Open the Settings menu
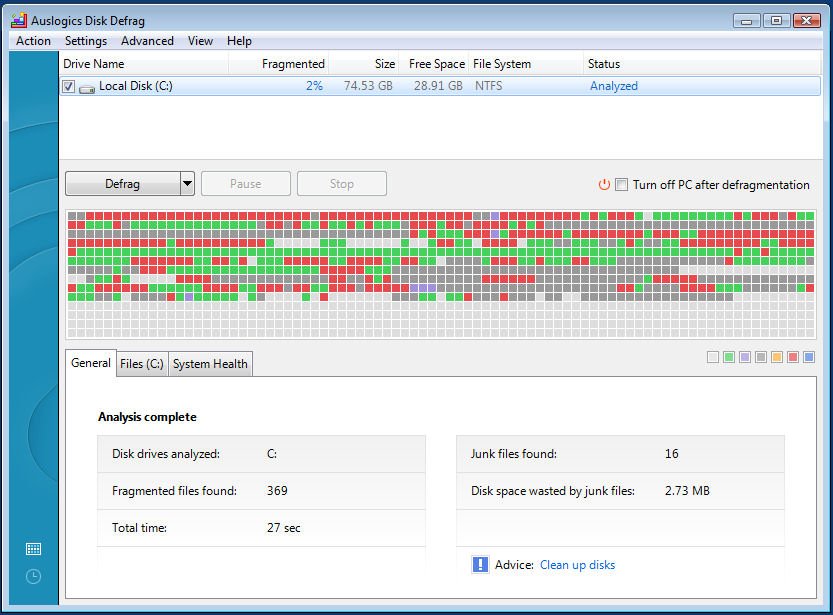The height and width of the screenshot is (615, 833). click(86, 41)
